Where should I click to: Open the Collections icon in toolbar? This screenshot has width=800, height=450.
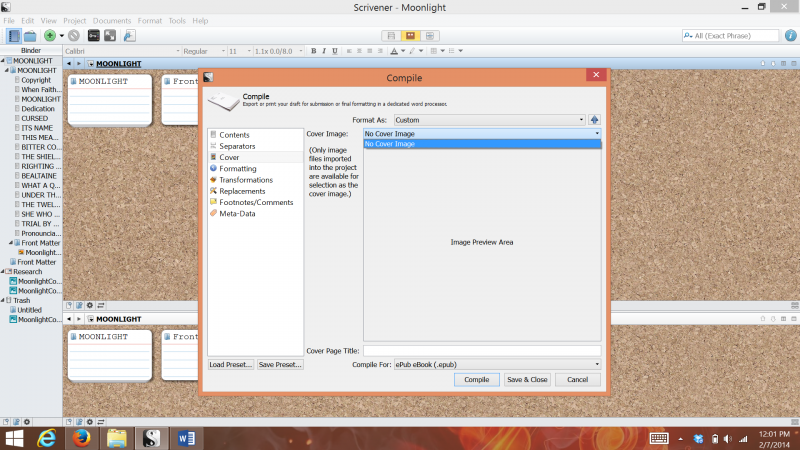[x=30, y=36]
